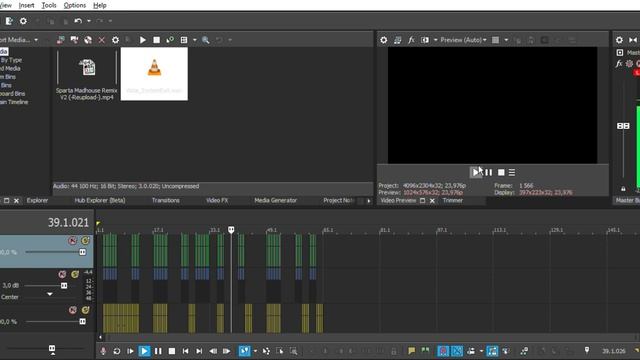This screenshot has width=640, height=360.
Task: Select the Normal Edit tool
Action: click(x=244, y=351)
